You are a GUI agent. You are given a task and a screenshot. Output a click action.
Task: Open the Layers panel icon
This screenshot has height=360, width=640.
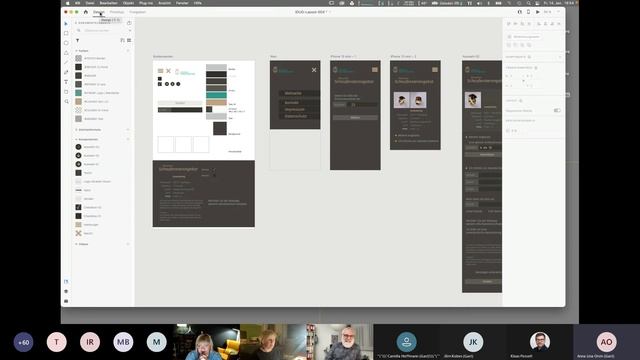[66, 291]
